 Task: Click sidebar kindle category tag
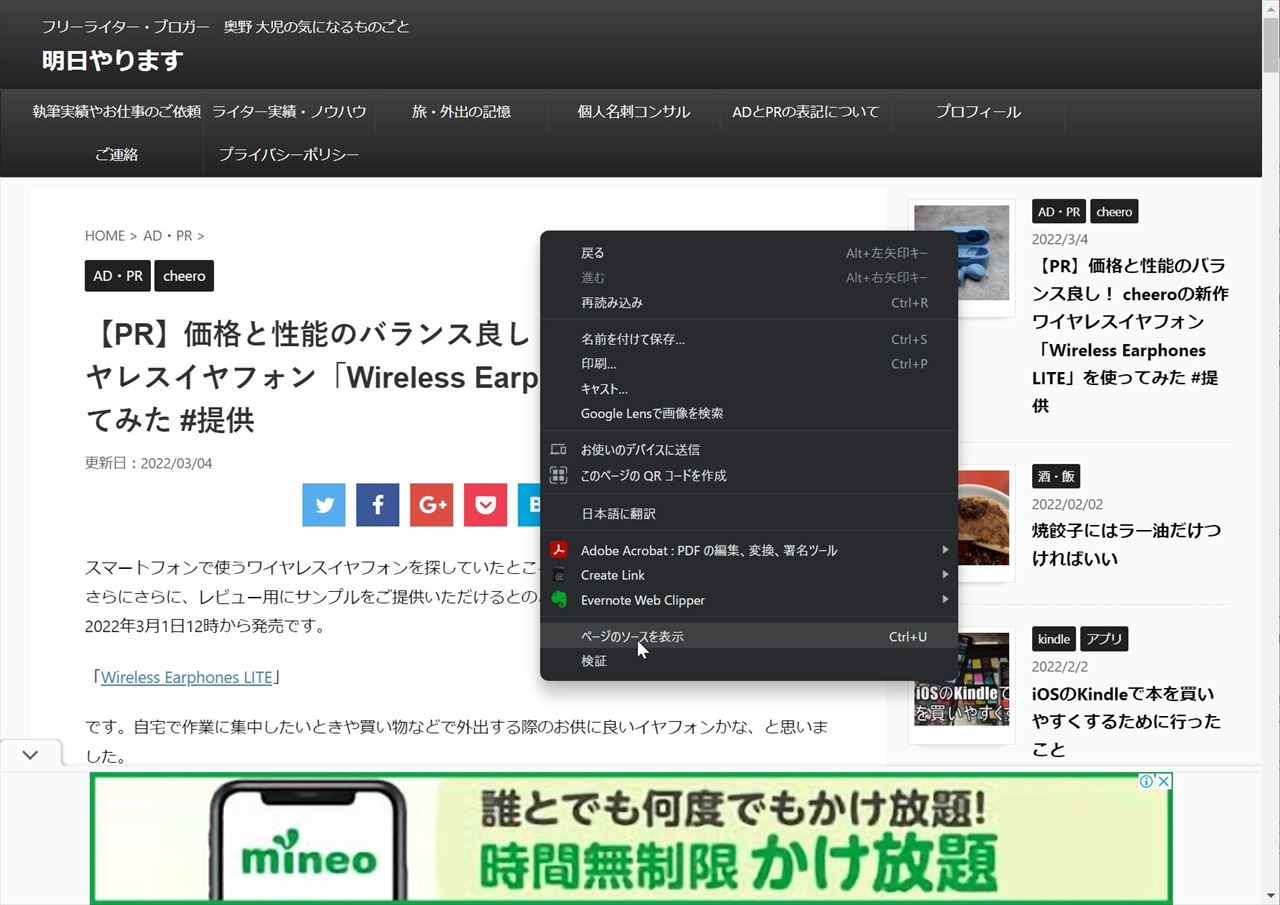(x=1054, y=639)
